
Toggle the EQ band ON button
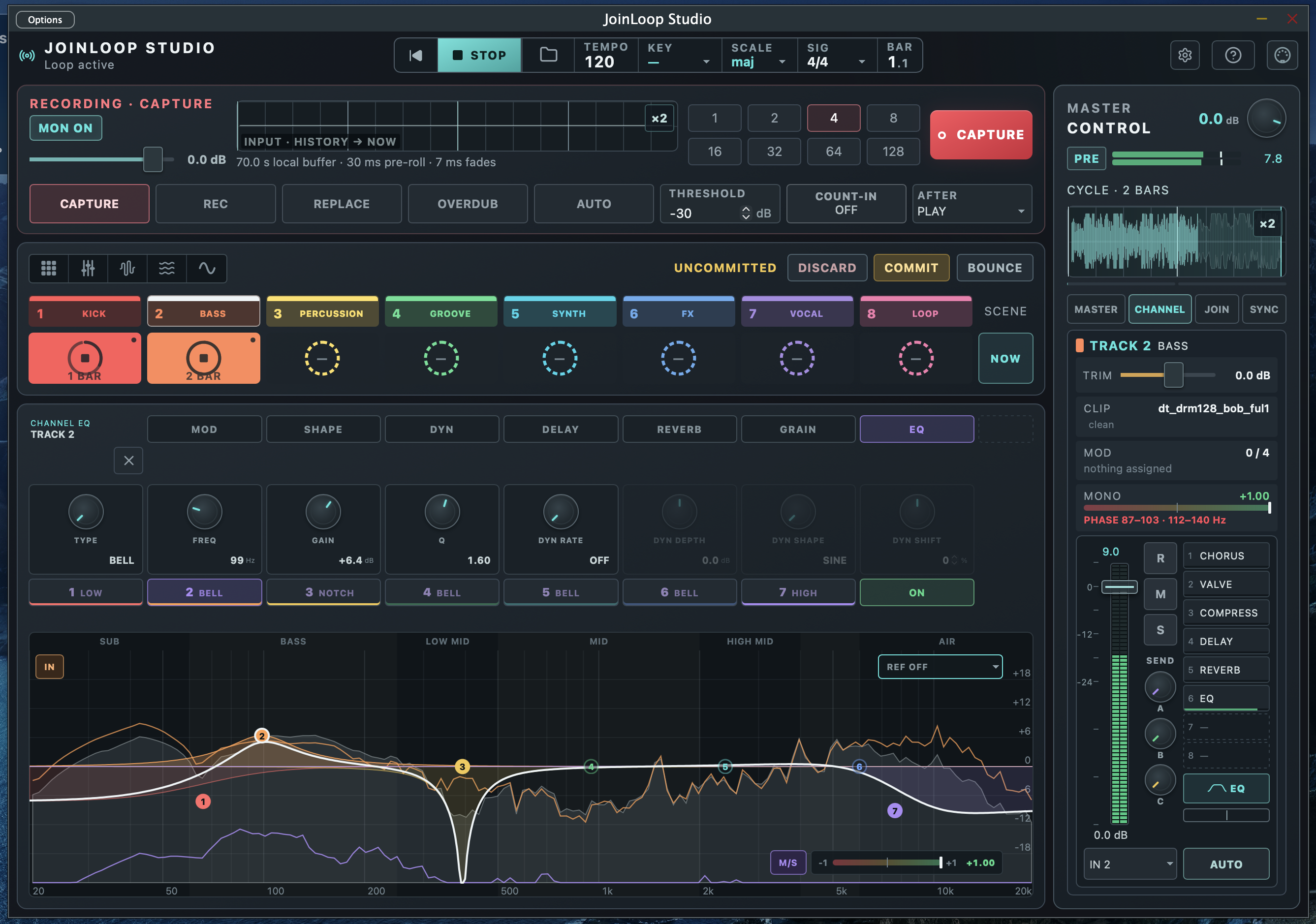(x=916, y=592)
